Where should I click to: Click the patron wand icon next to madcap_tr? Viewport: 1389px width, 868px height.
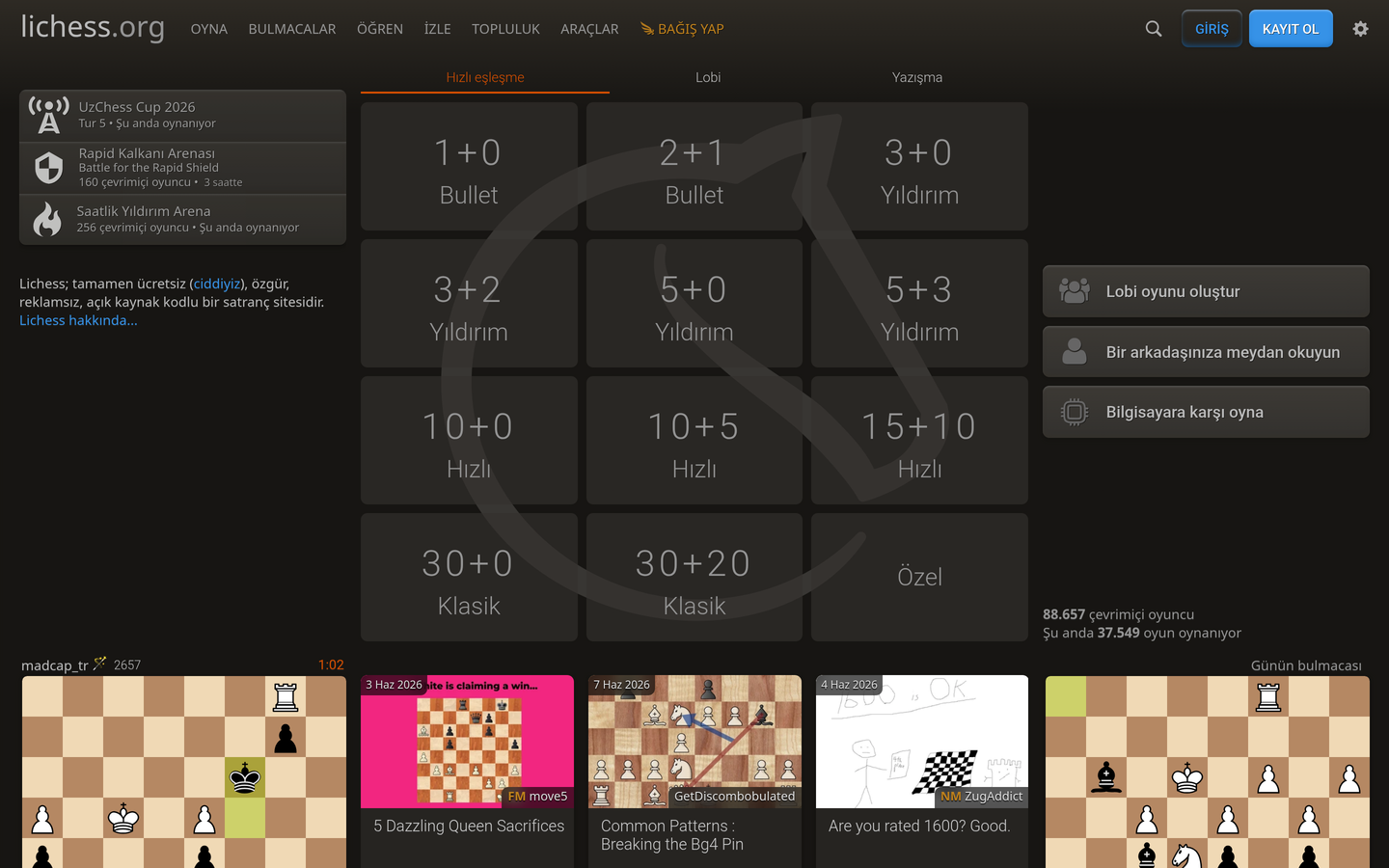99,664
